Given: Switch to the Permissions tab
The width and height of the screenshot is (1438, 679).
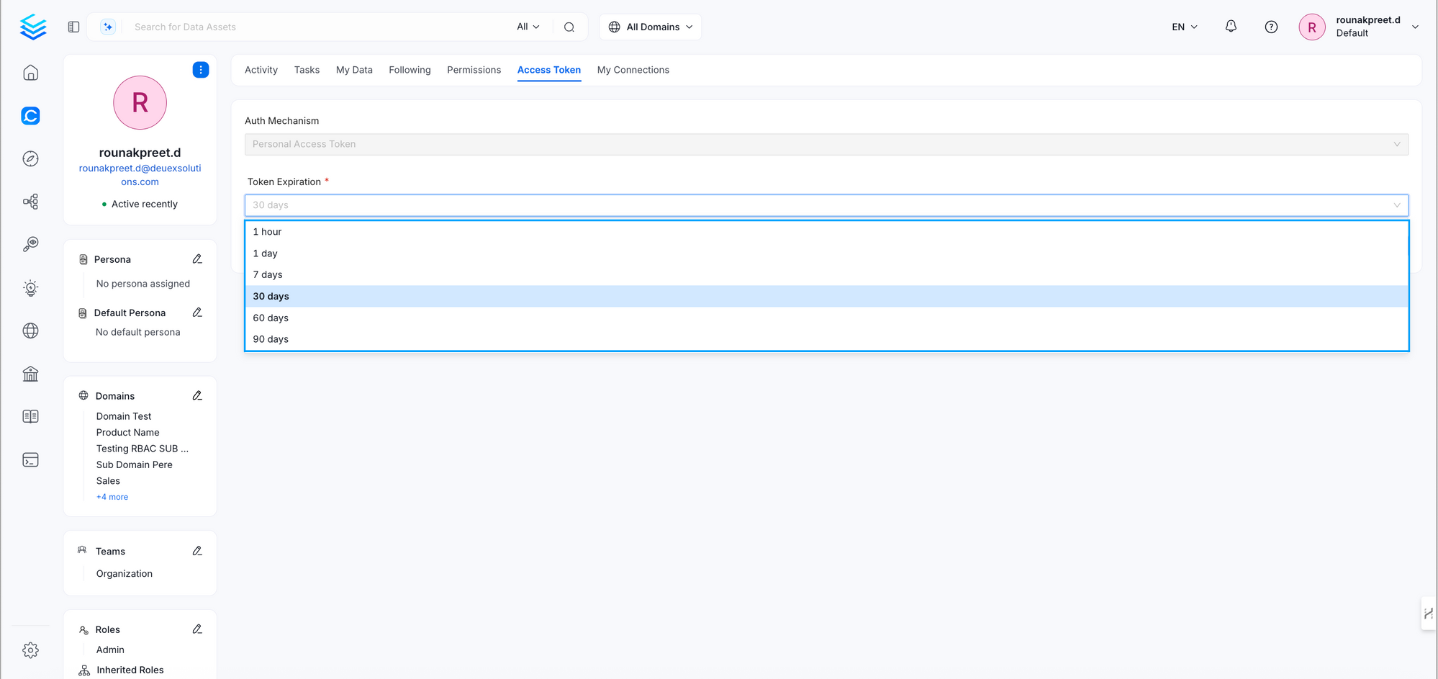Looking at the screenshot, I should pos(474,70).
